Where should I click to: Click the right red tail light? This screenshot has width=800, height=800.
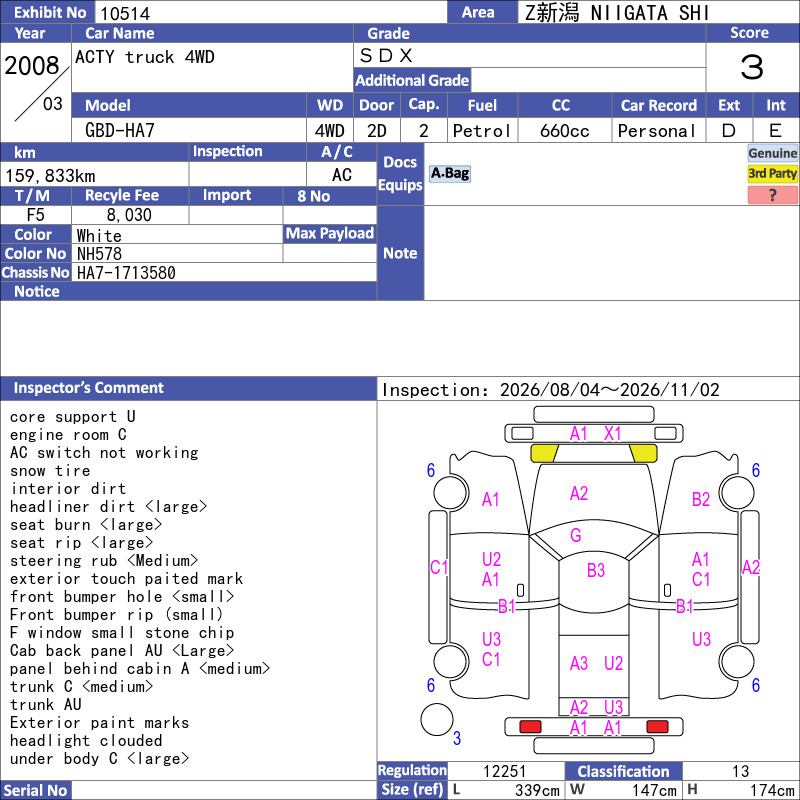pyautogui.click(x=657, y=727)
